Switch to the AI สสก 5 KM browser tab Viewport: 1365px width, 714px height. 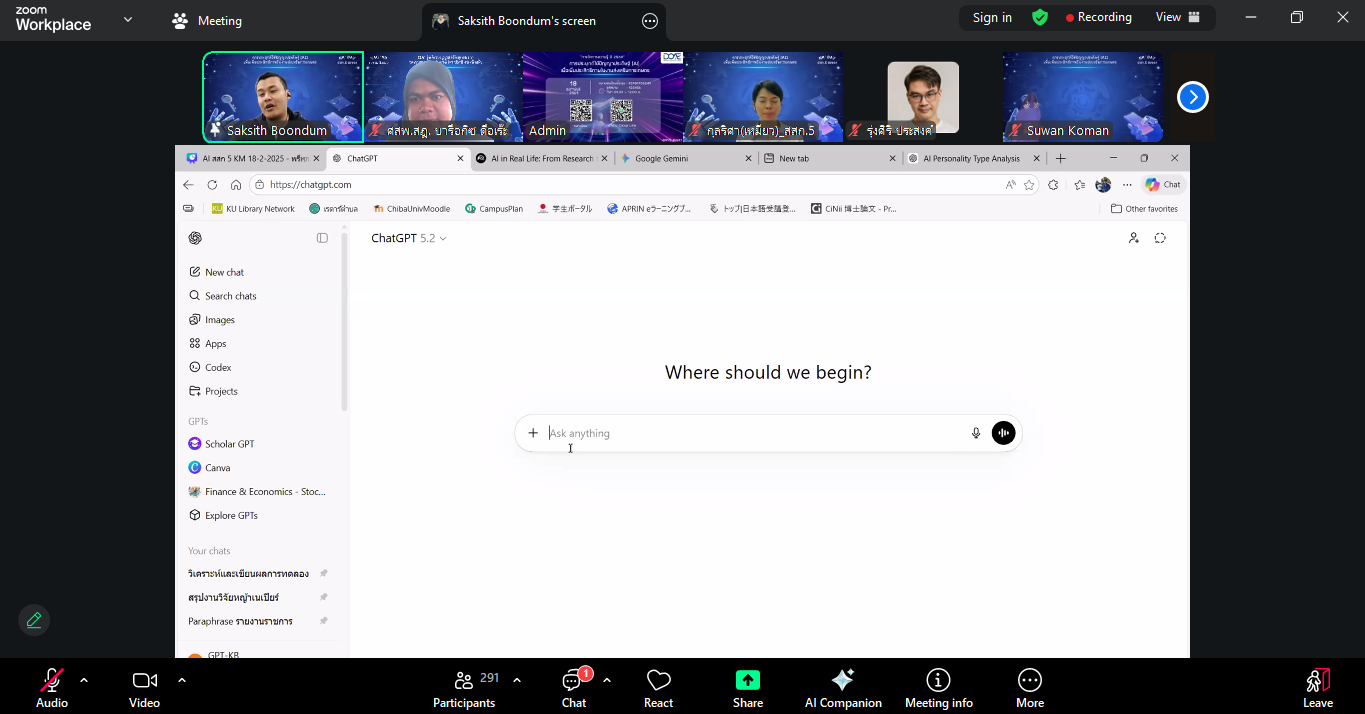[254, 158]
